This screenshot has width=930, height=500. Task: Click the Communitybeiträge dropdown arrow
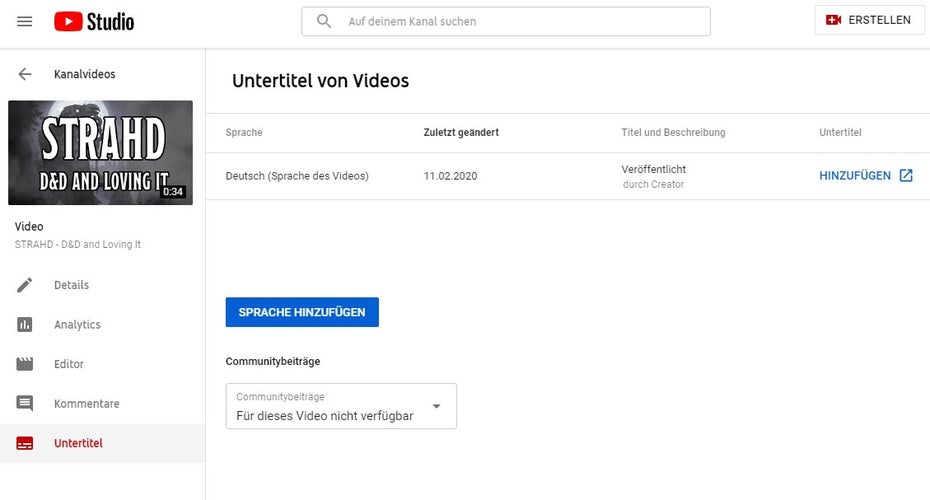coord(437,406)
